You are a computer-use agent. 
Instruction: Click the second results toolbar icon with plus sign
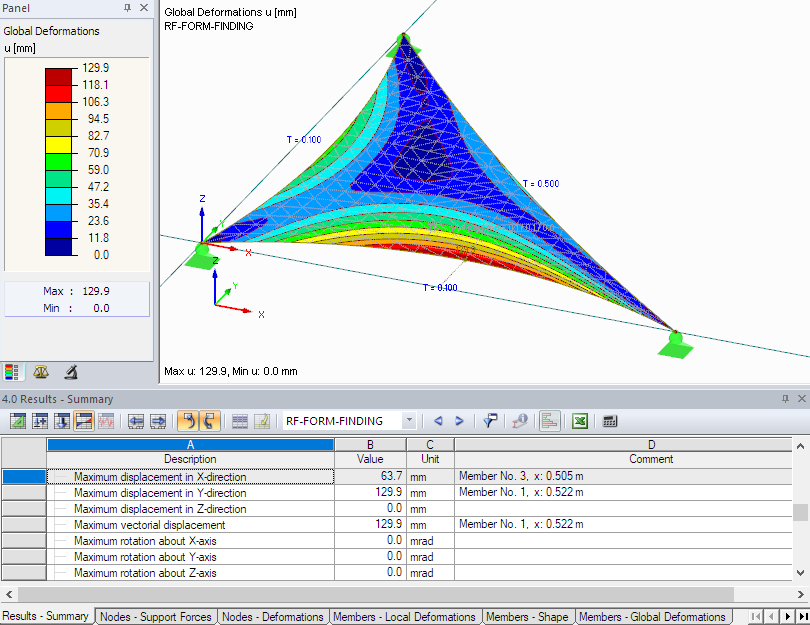[x=40, y=421]
